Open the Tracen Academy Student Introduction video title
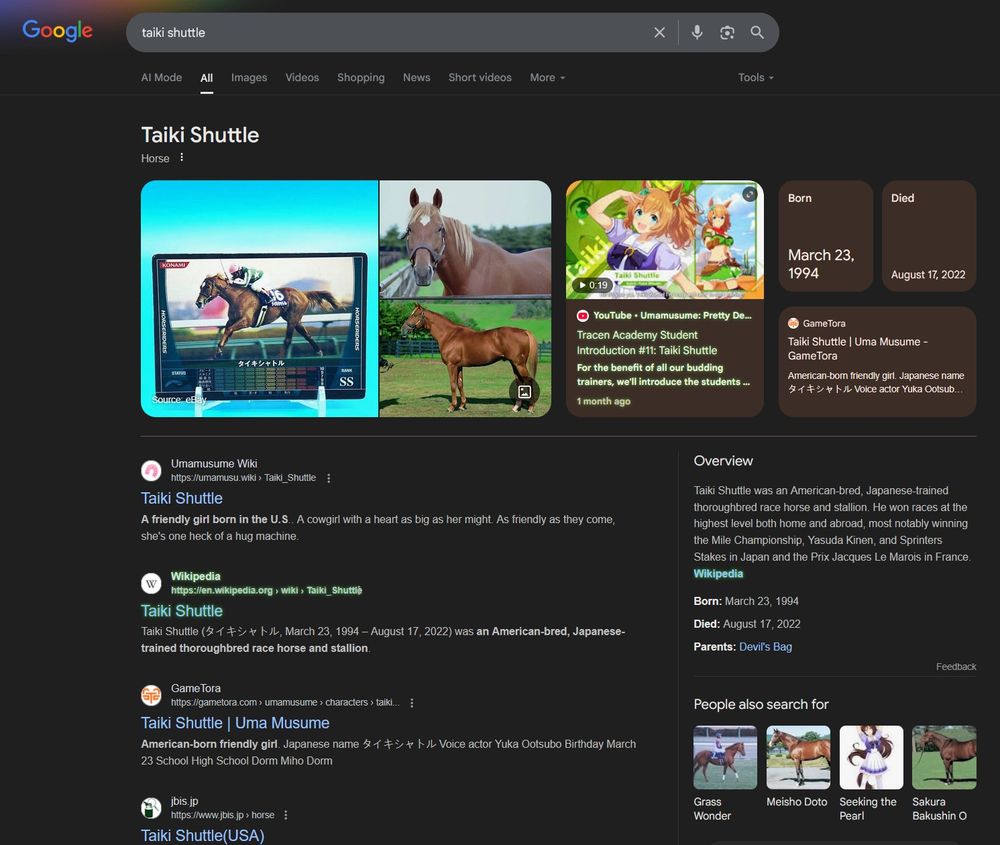Screen dimensions: 1000x845 coord(647,342)
